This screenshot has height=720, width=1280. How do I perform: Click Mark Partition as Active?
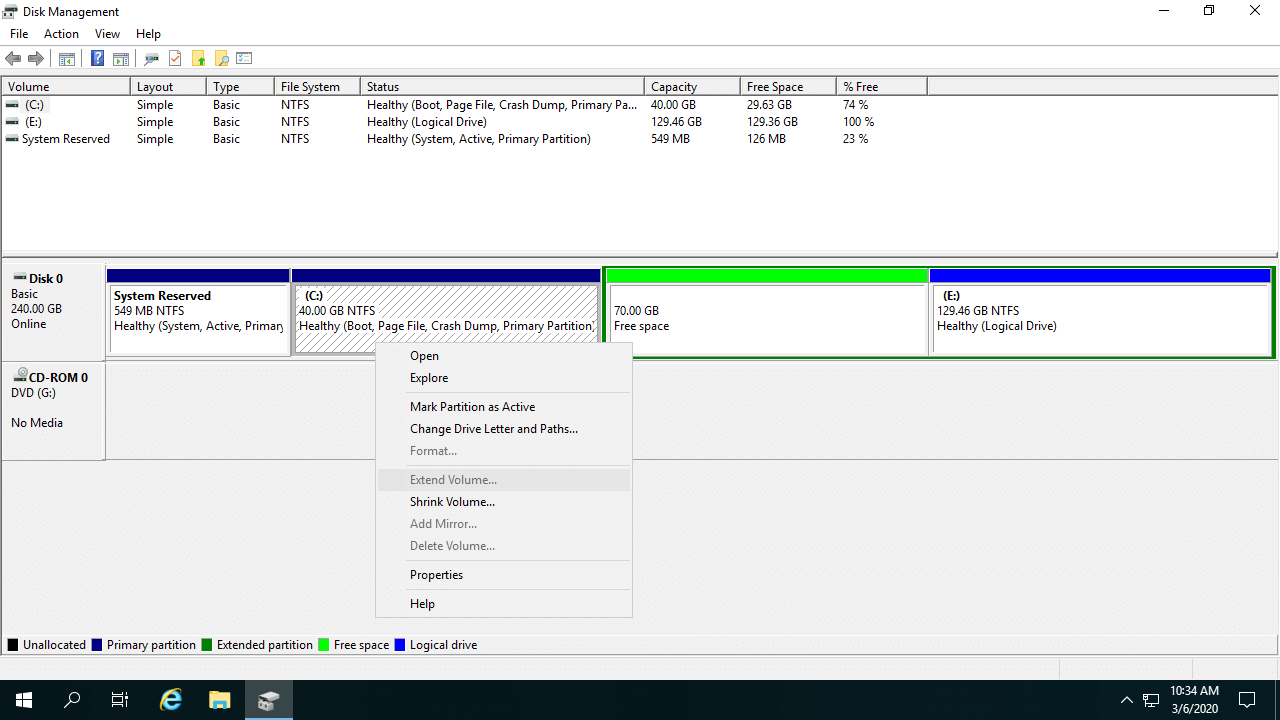tap(472, 406)
